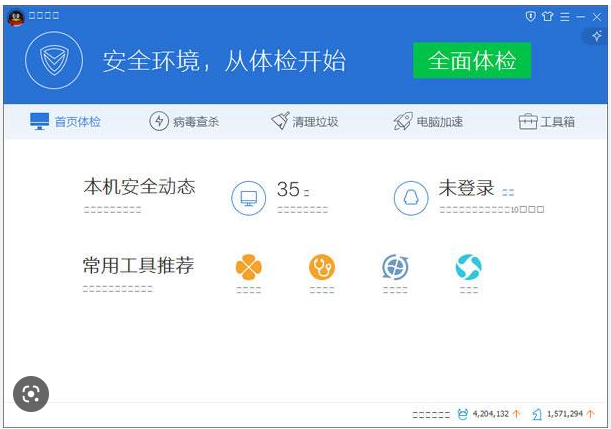Click the QQ avatar icon beside 未登录

(411, 198)
